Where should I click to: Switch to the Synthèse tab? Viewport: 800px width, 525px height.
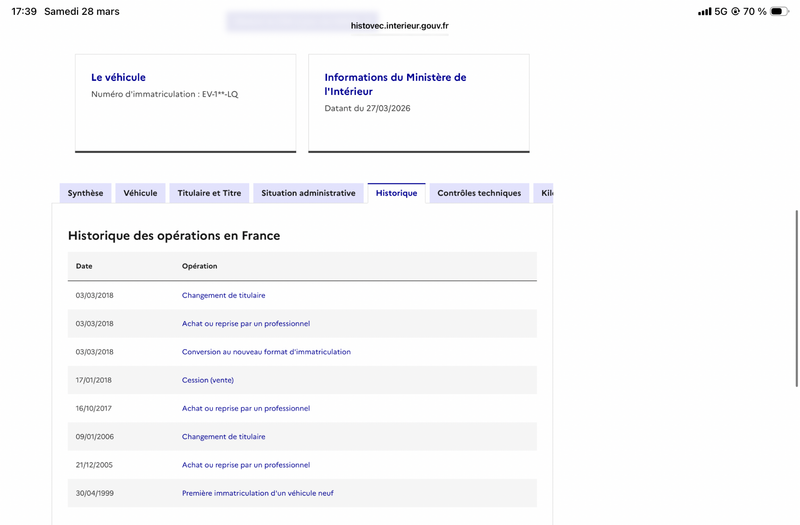point(85,193)
